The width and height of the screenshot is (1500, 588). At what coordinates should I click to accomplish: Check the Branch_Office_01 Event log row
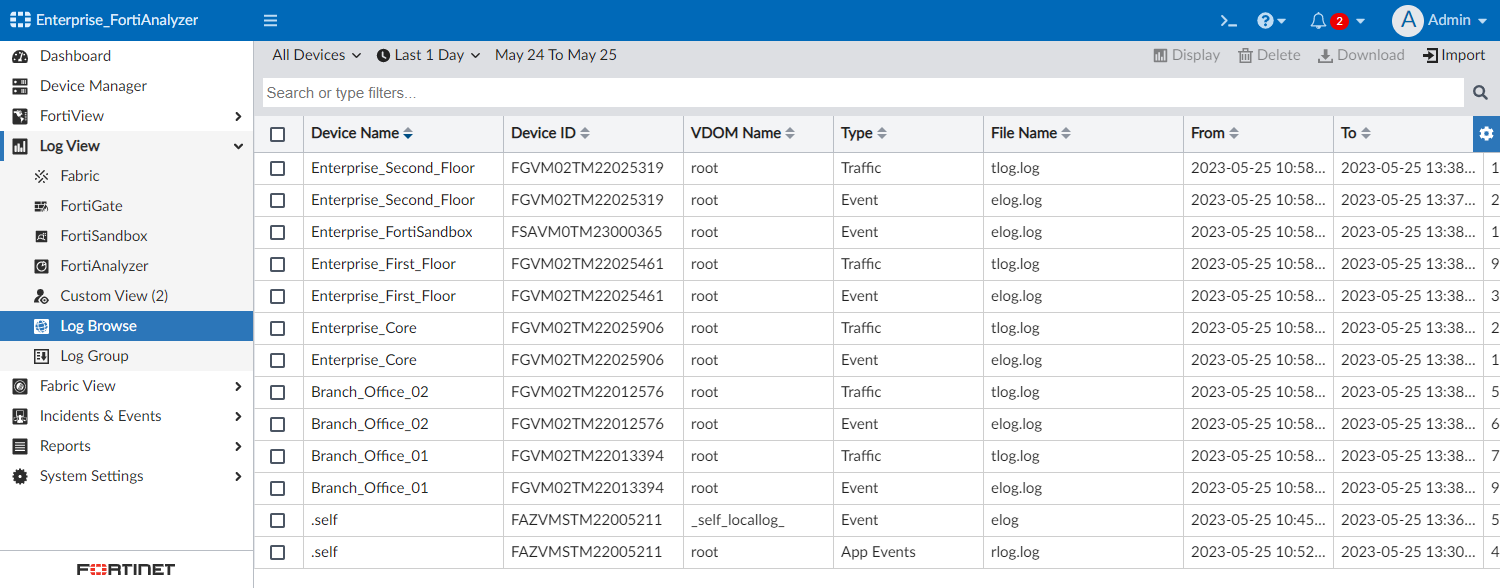[277, 487]
